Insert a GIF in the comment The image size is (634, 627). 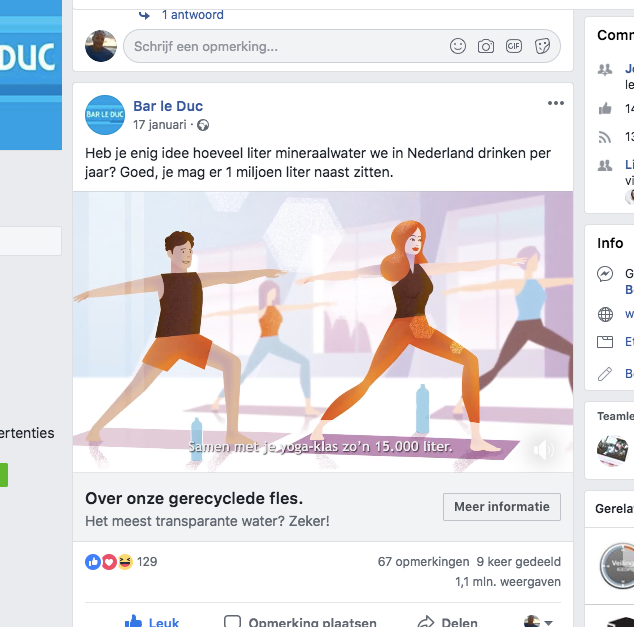point(514,46)
